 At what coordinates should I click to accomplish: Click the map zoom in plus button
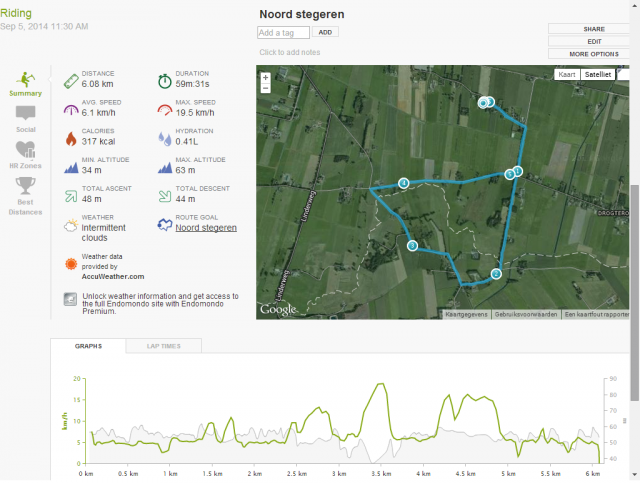(265, 78)
